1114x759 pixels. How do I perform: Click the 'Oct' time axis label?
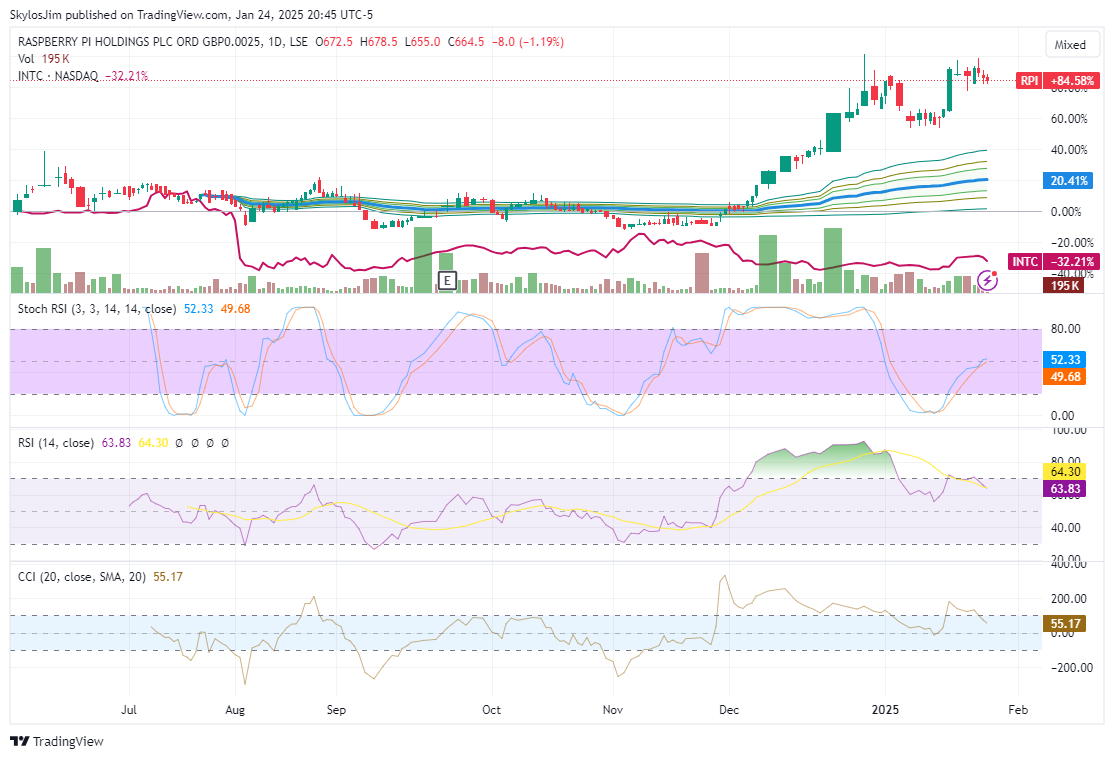(491, 710)
